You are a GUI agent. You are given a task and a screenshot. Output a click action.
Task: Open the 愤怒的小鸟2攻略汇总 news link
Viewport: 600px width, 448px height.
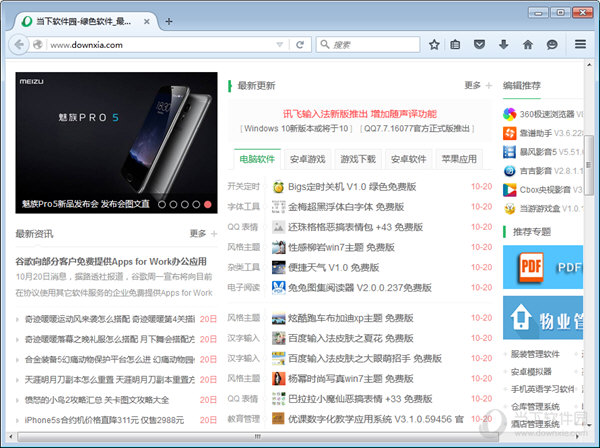point(97,400)
